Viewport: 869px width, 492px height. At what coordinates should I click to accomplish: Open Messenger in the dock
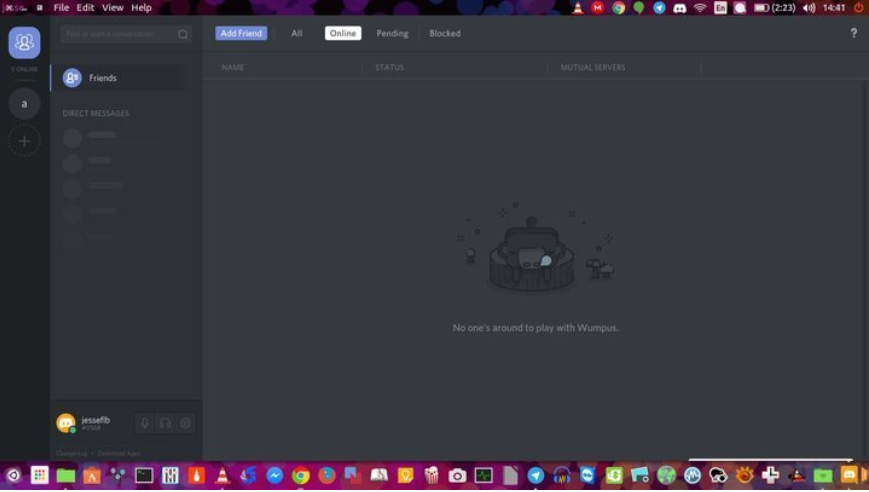(x=274, y=475)
